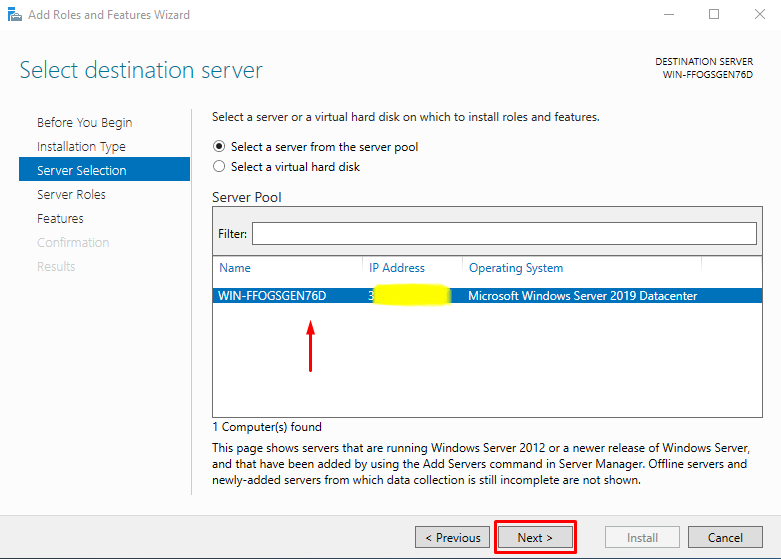781x559 pixels.
Task: Sort server pool by IP Address column
Action: (397, 268)
